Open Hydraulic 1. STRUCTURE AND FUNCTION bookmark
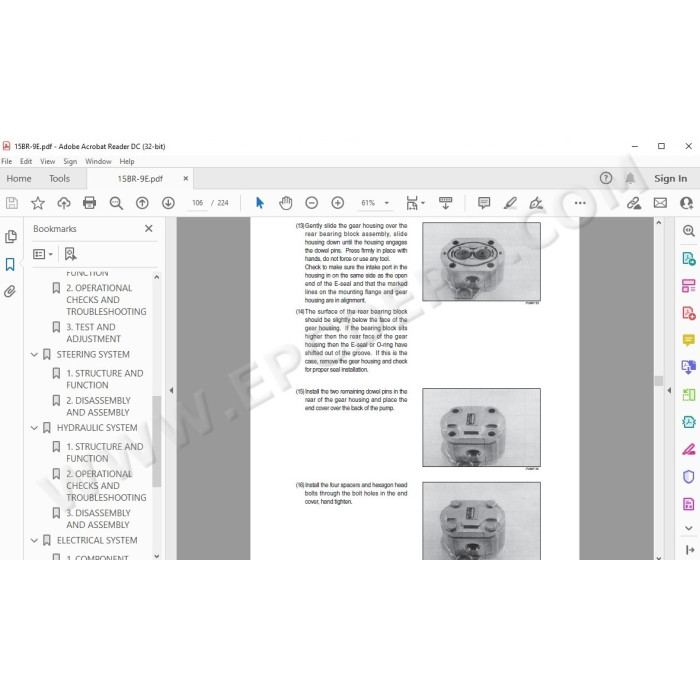 tap(105, 452)
